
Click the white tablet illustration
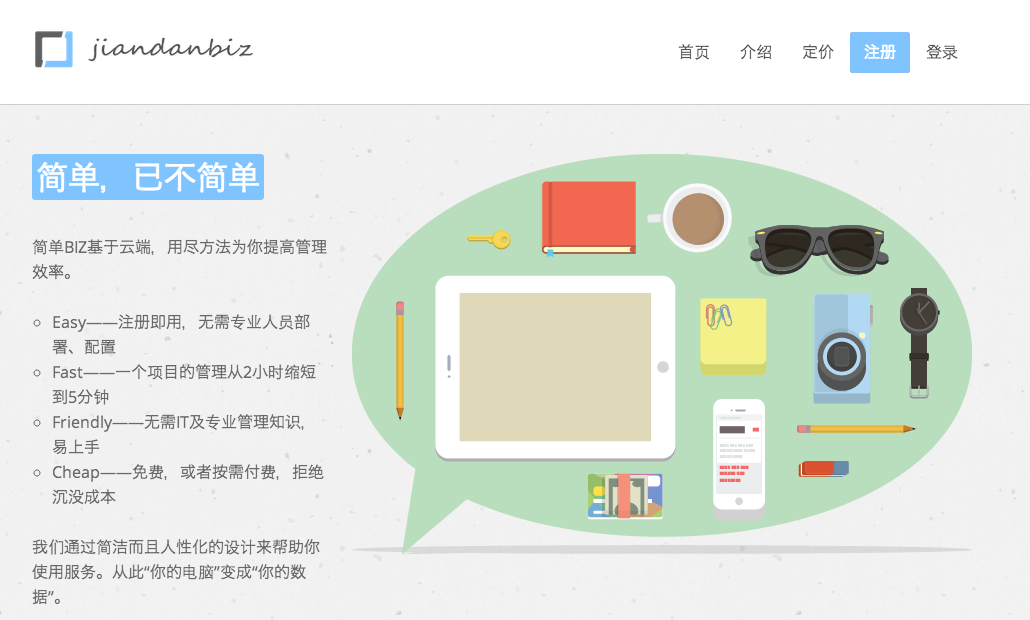[555, 368]
